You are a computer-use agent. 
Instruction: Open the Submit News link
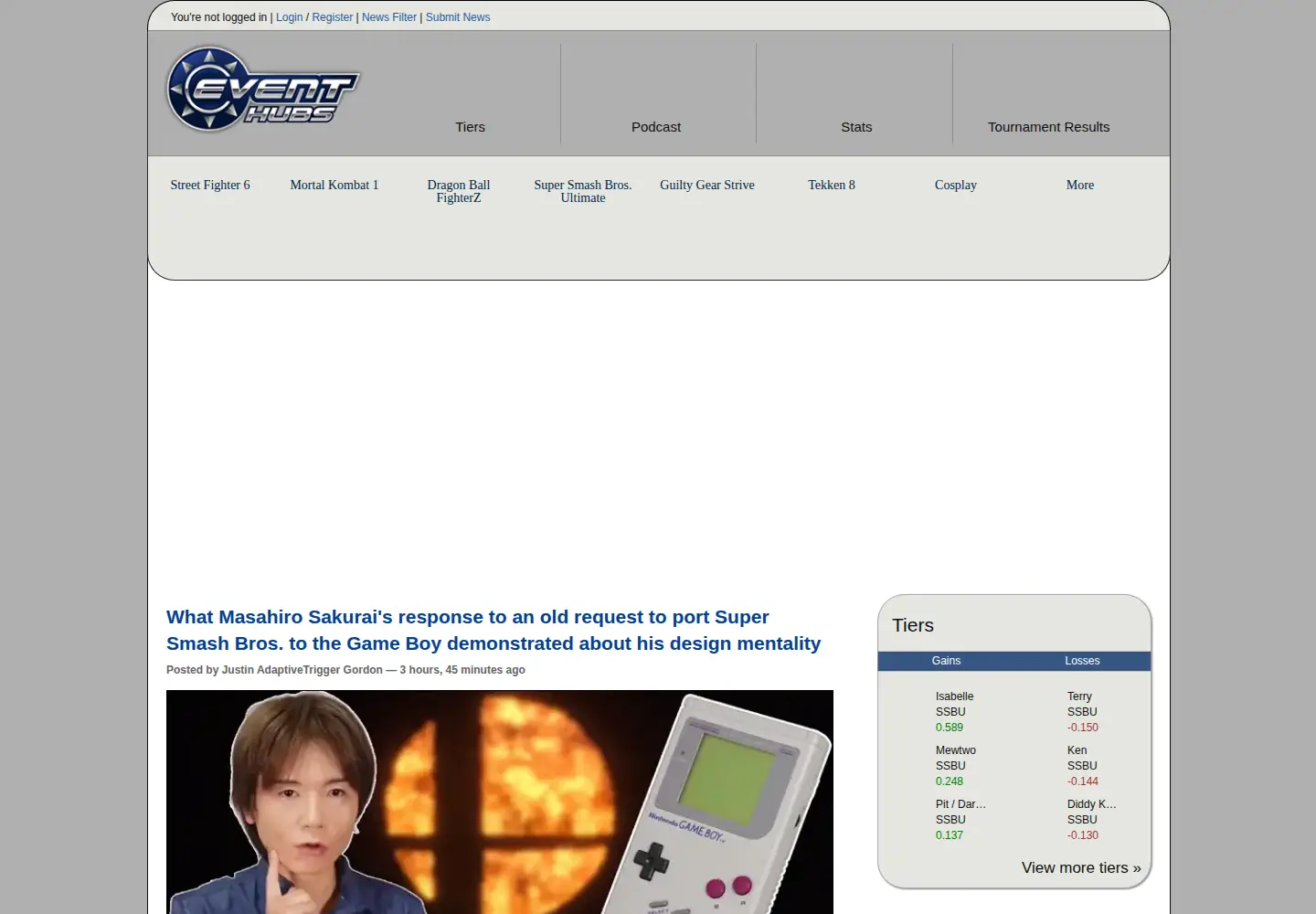tap(458, 17)
